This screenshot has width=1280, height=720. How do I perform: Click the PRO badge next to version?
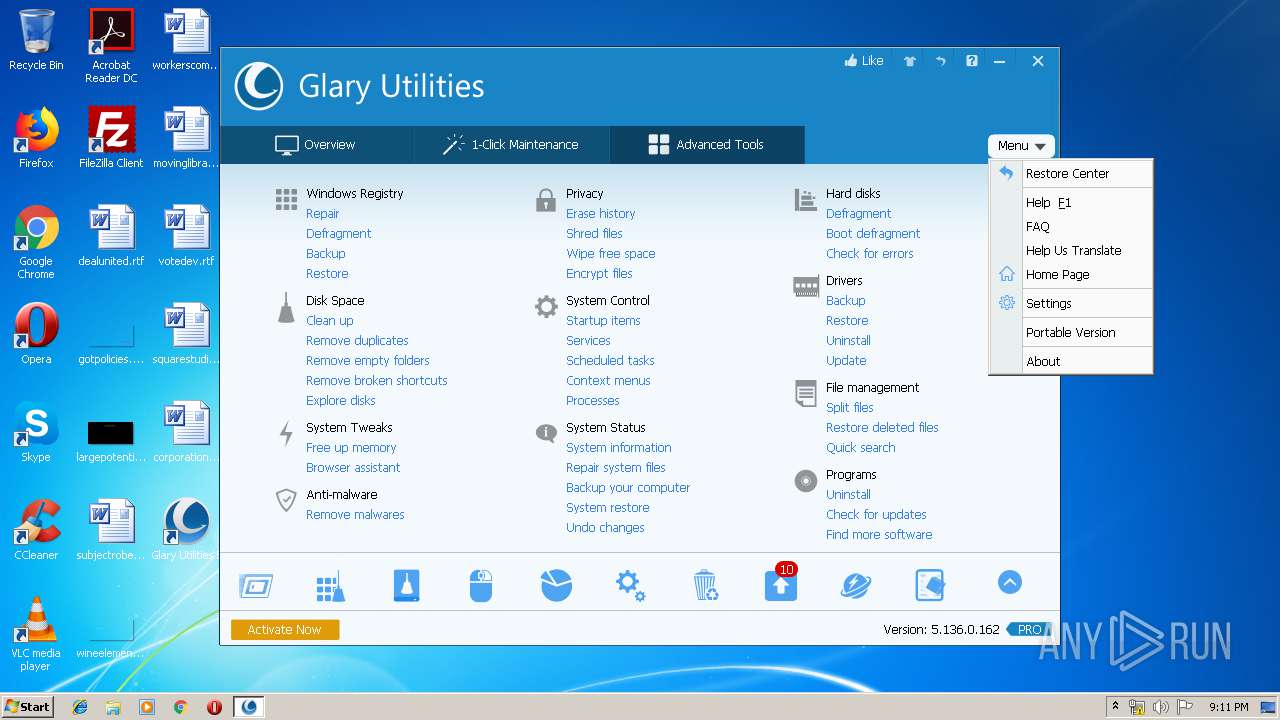(1028, 630)
